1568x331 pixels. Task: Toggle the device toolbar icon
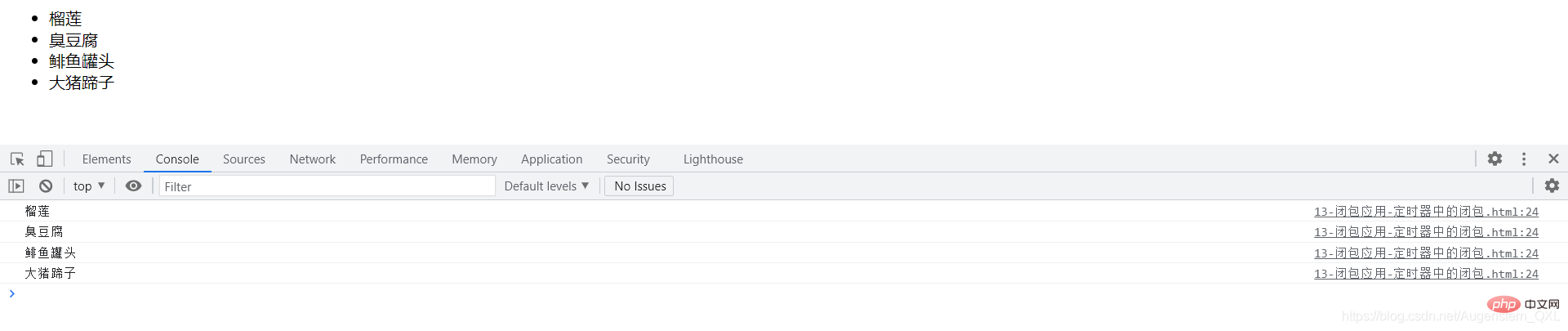(x=45, y=159)
